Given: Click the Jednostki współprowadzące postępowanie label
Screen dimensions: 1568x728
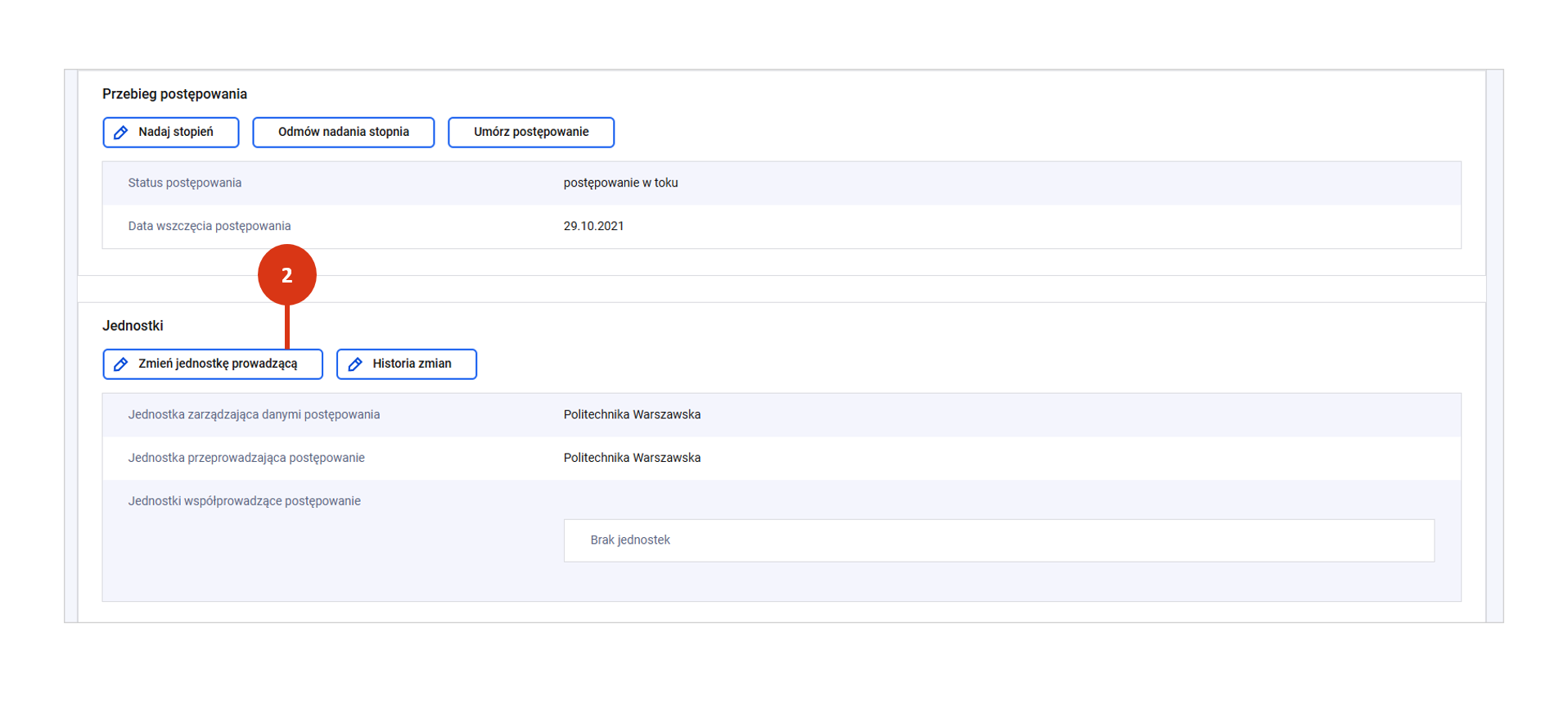Looking at the screenshot, I should pos(244,501).
